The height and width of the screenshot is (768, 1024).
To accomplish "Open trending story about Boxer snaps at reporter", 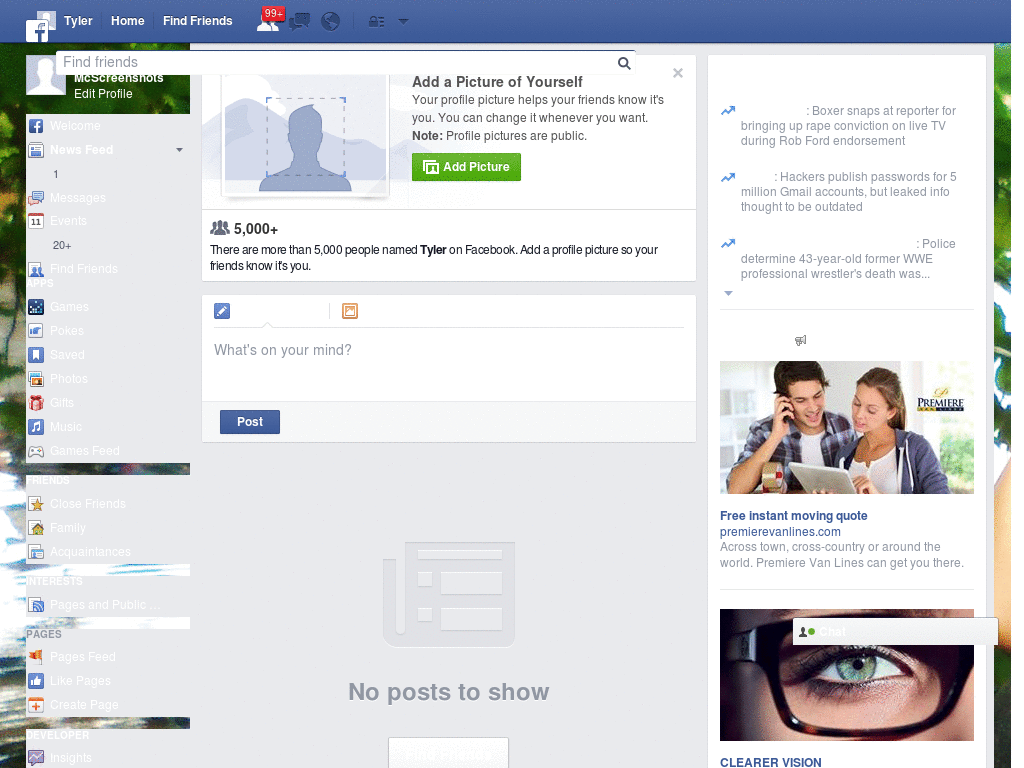I will [x=847, y=126].
